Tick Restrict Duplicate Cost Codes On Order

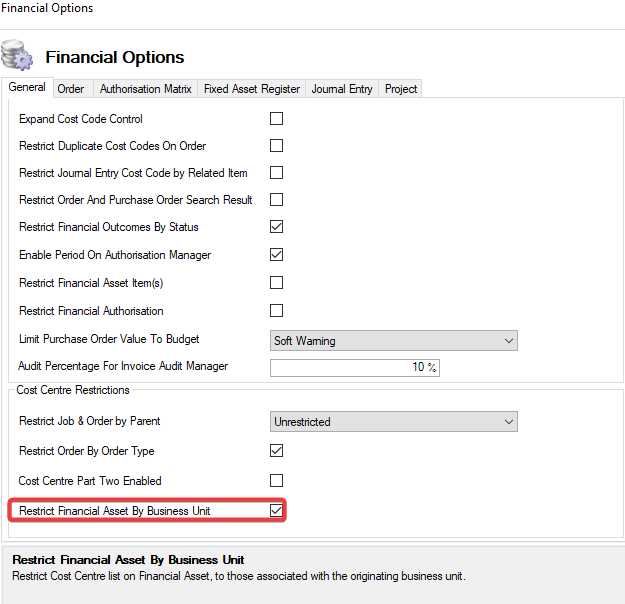[x=277, y=146]
